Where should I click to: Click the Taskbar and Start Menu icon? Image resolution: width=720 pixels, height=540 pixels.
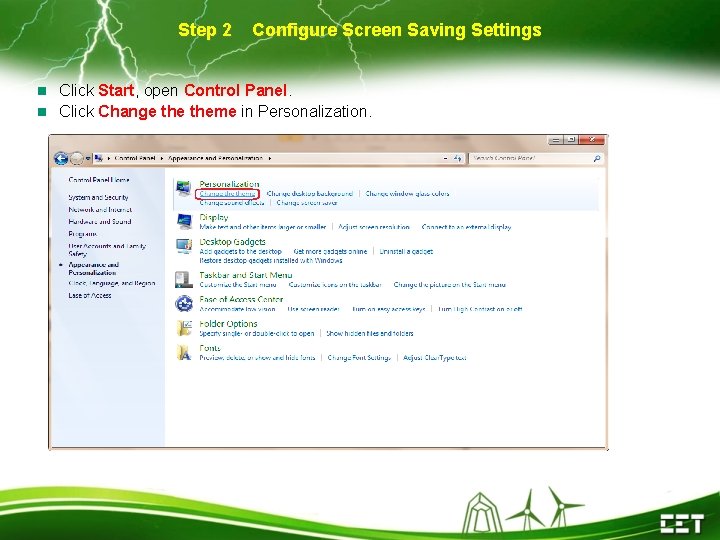click(184, 279)
